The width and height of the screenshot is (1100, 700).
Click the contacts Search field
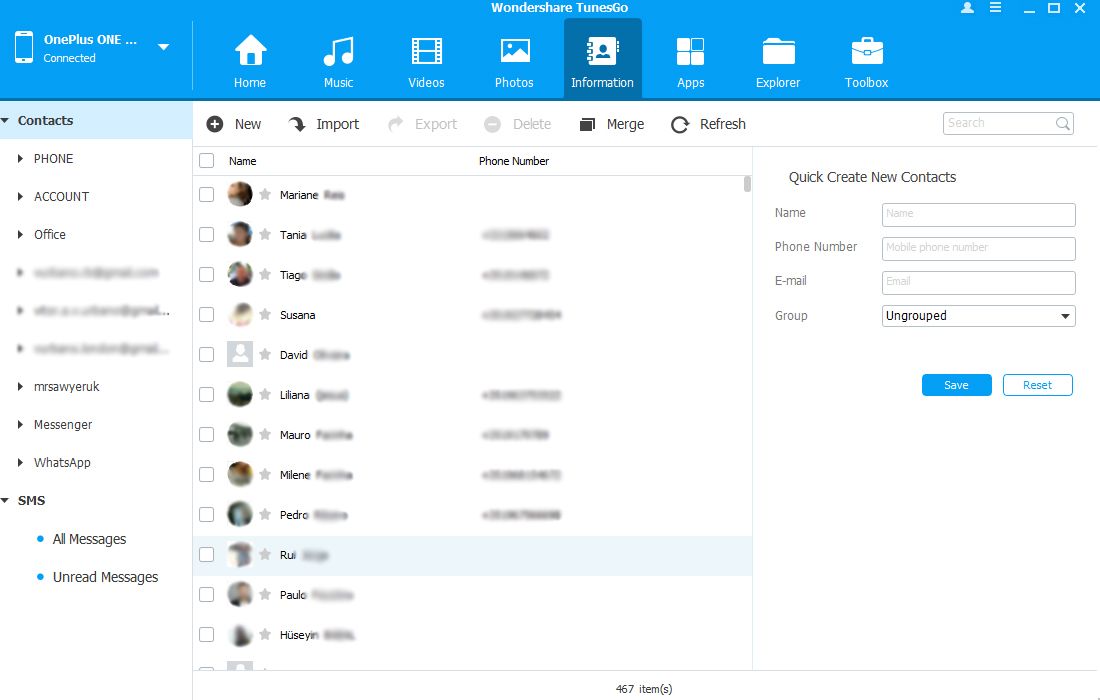998,123
